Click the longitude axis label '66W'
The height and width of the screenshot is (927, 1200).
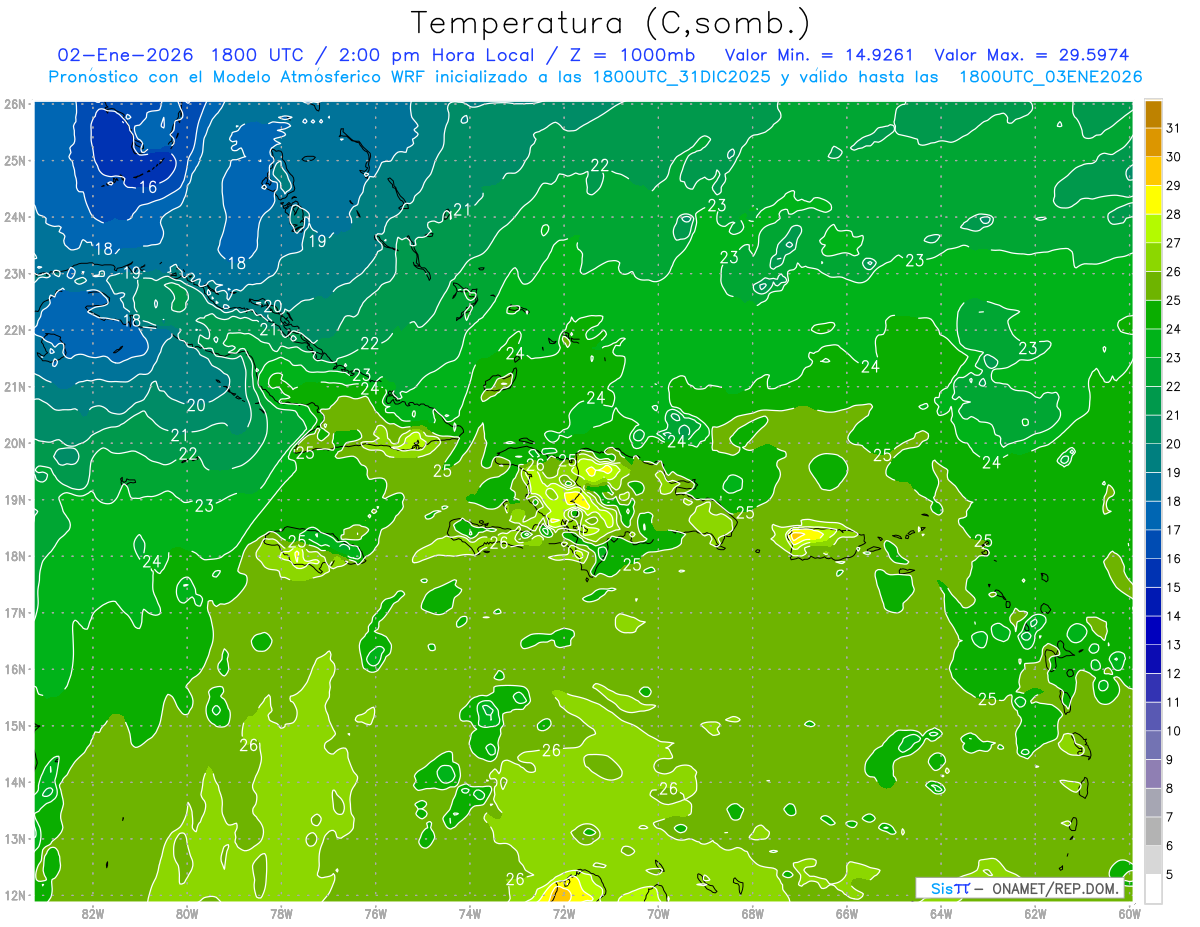pos(847,912)
